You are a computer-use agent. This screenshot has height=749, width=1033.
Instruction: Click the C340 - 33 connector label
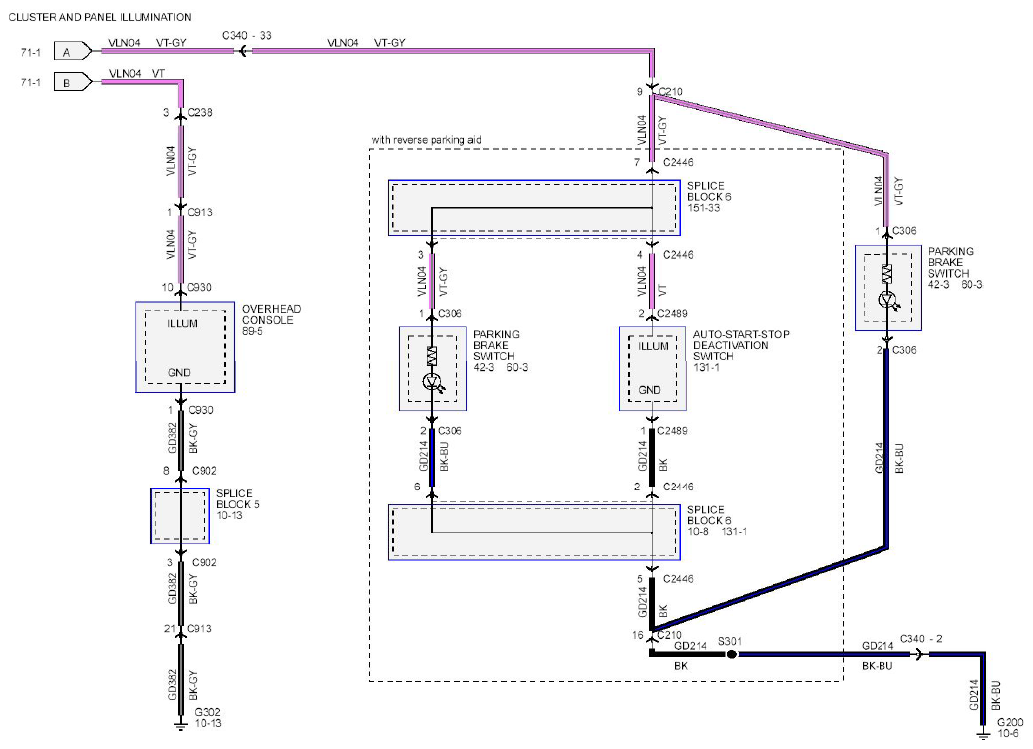coord(246,36)
